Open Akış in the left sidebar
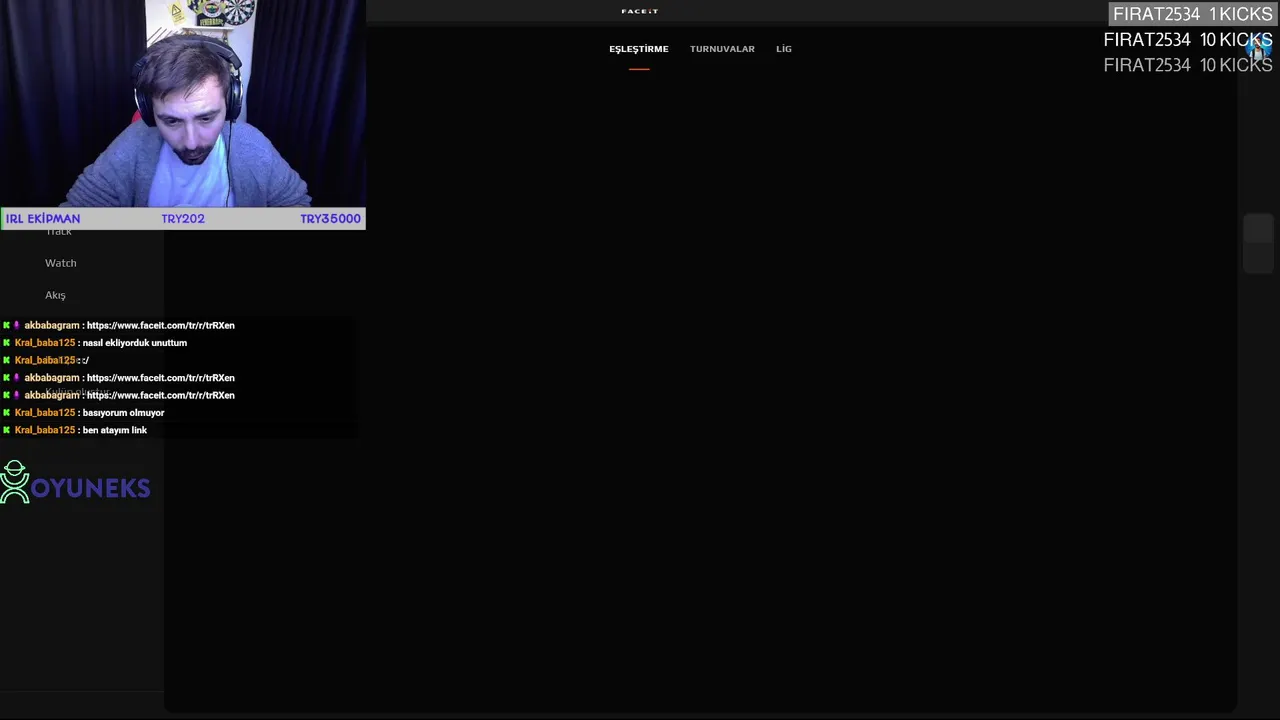This screenshot has width=1280, height=720. [x=55, y=295]
